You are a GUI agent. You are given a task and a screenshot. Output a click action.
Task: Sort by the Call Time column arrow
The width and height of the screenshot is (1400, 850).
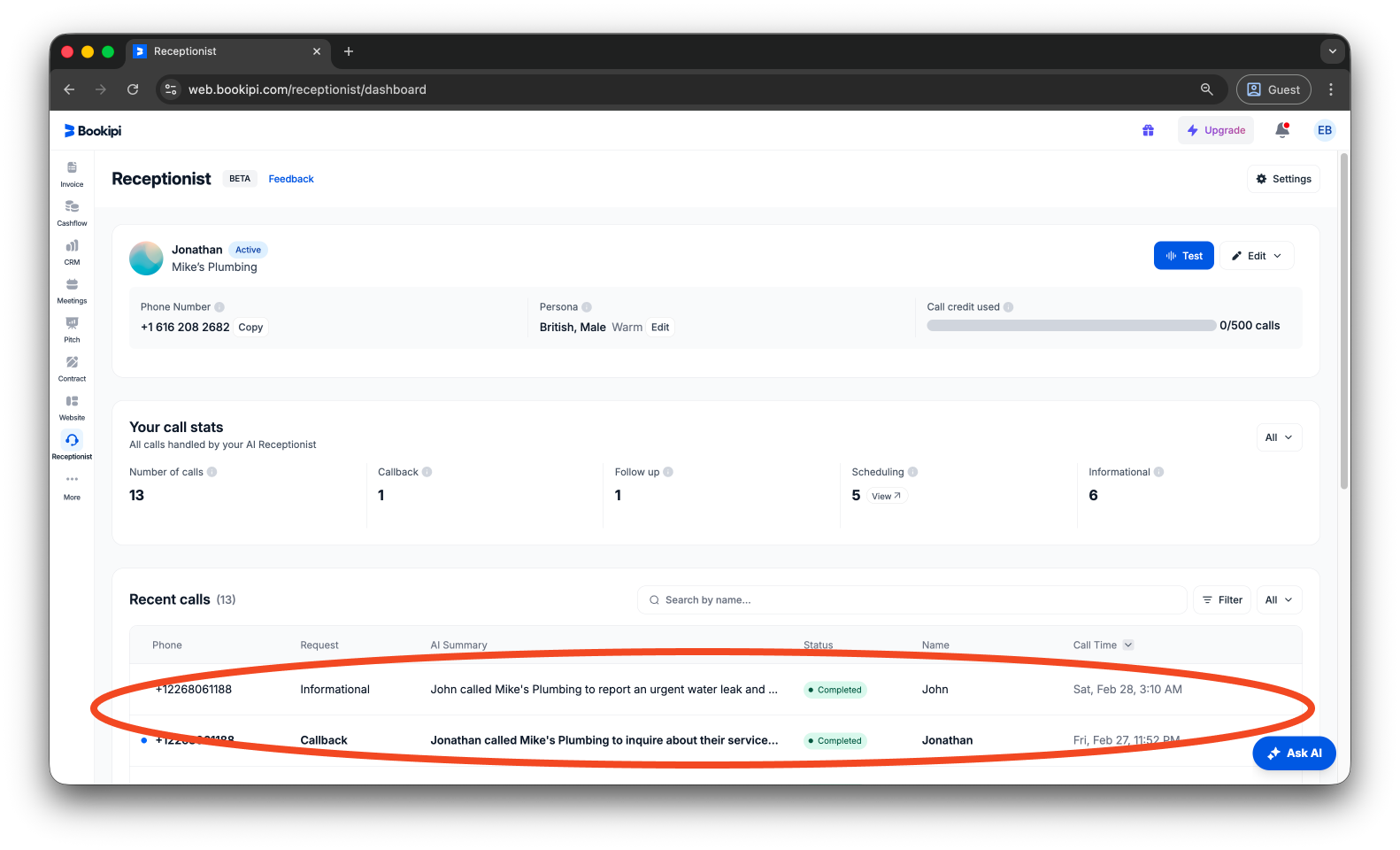coord(1128,645)
